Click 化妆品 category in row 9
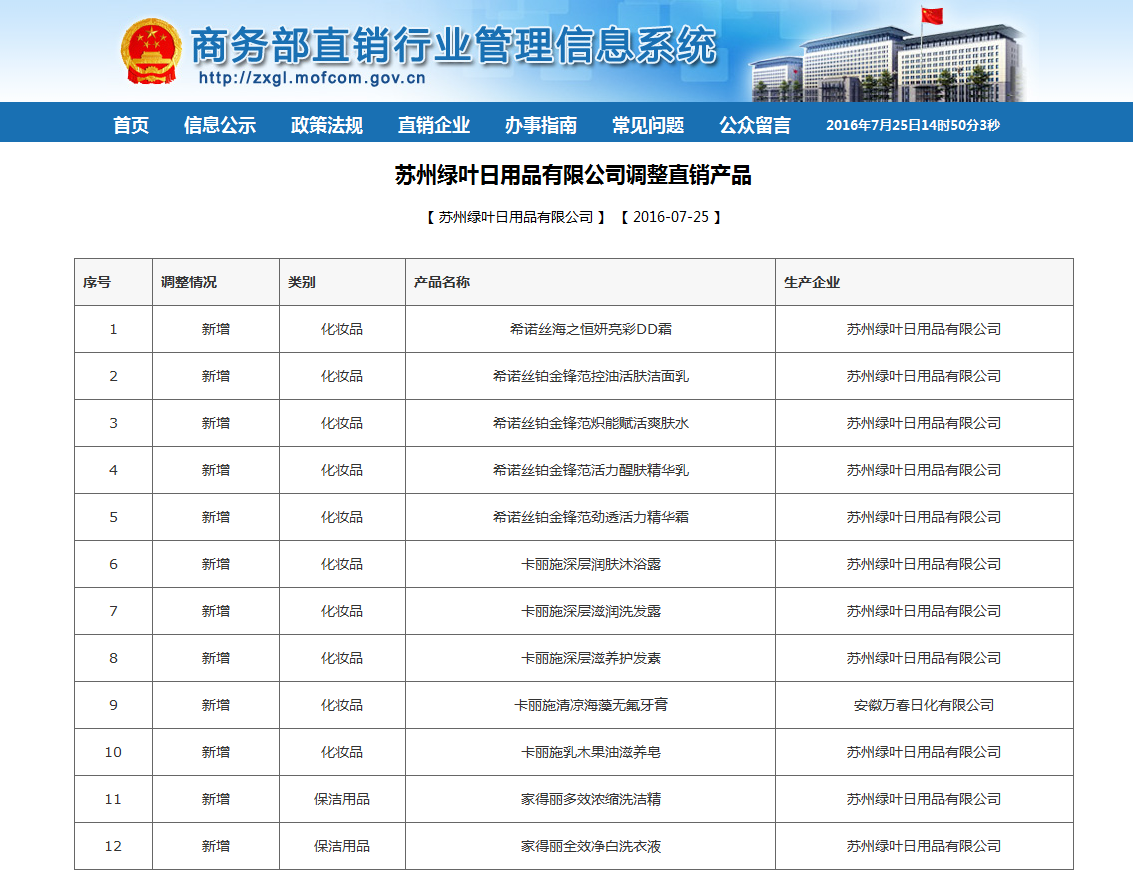1133x876 pixels. (342, 705)
